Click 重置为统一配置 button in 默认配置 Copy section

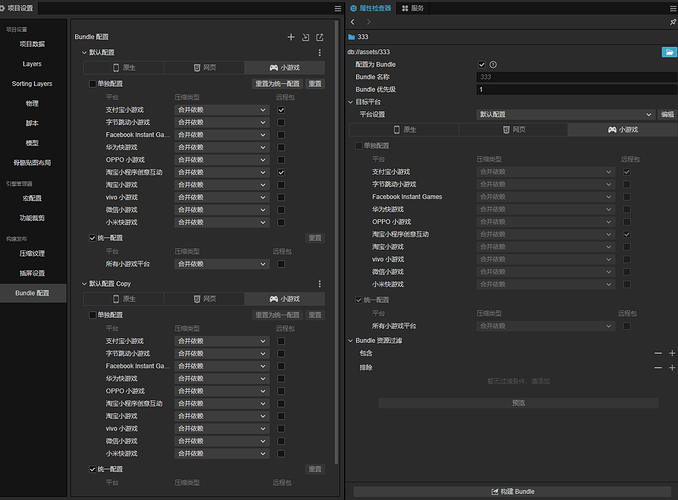(x=278, y=315)
